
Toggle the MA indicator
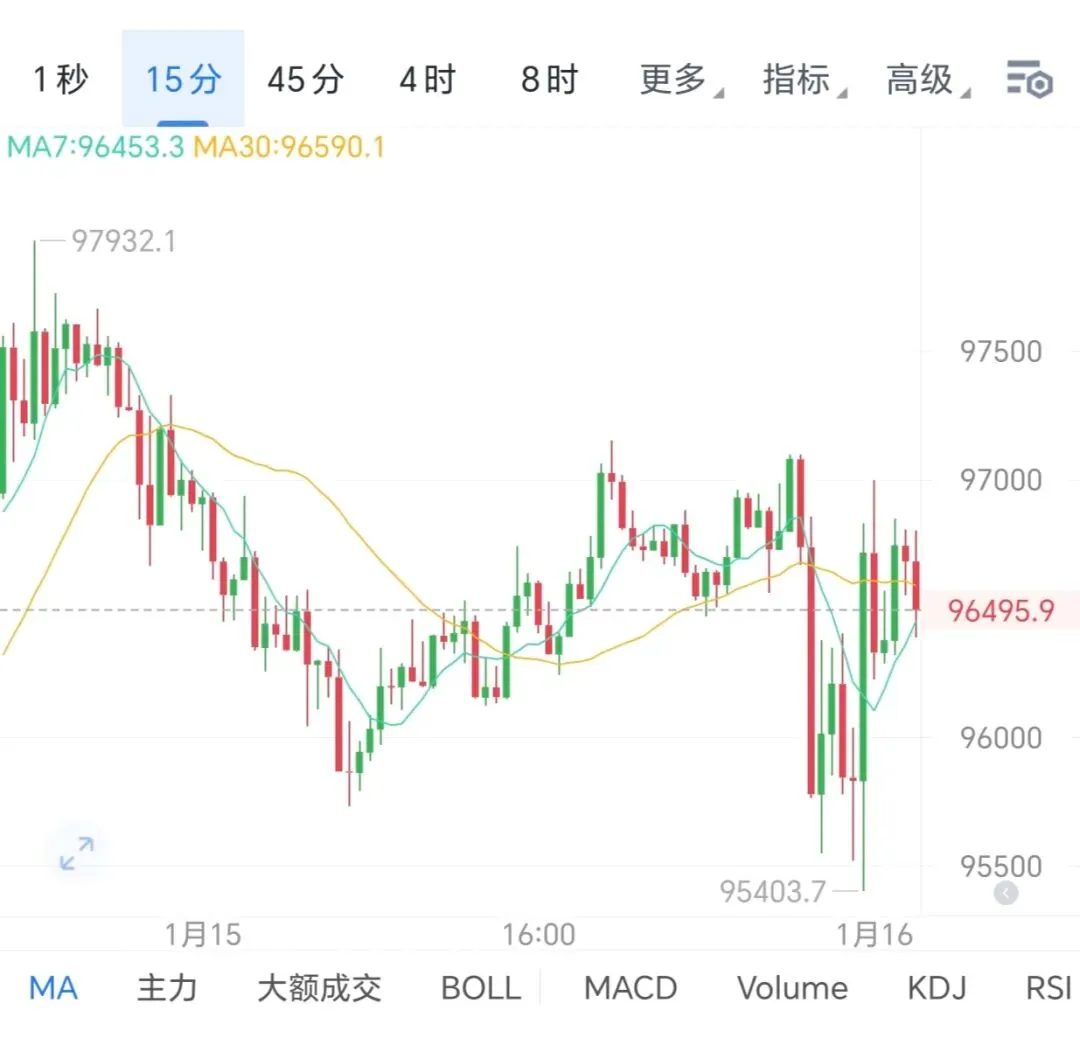click(53, 988)
